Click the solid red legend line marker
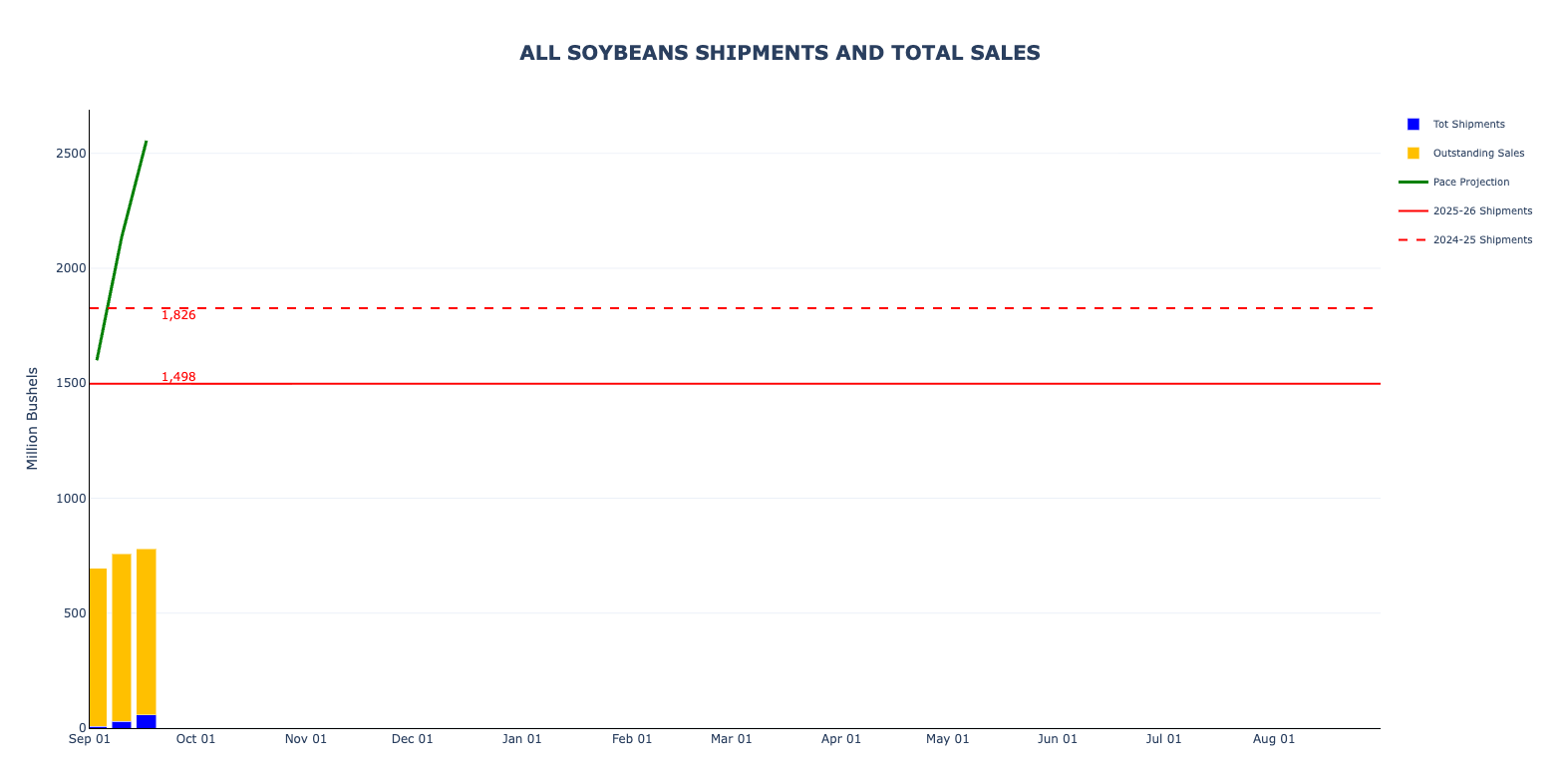1568x777 pixels. 1413,211
